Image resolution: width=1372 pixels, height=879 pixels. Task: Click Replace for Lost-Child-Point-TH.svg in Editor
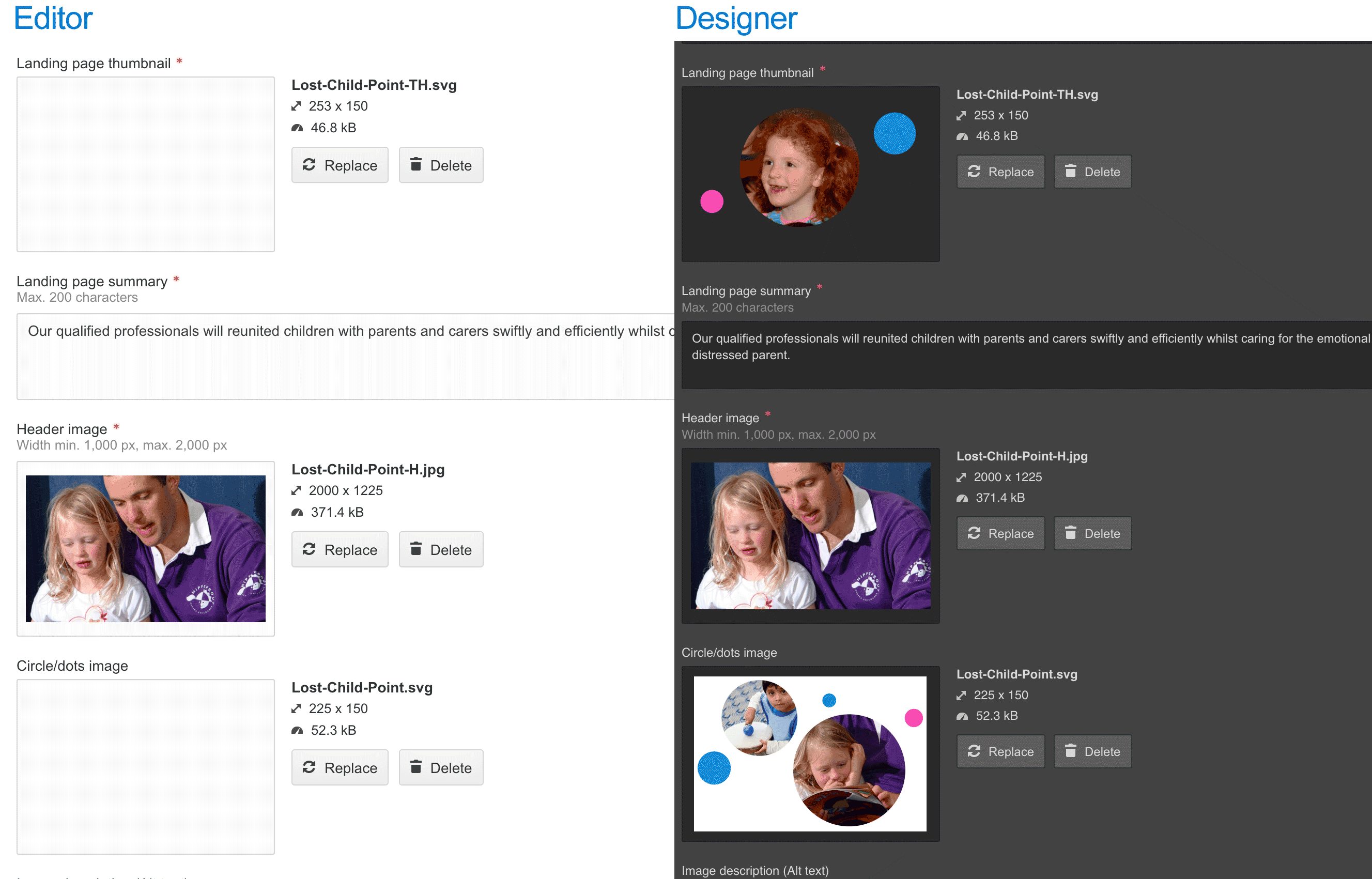(340, 165)
